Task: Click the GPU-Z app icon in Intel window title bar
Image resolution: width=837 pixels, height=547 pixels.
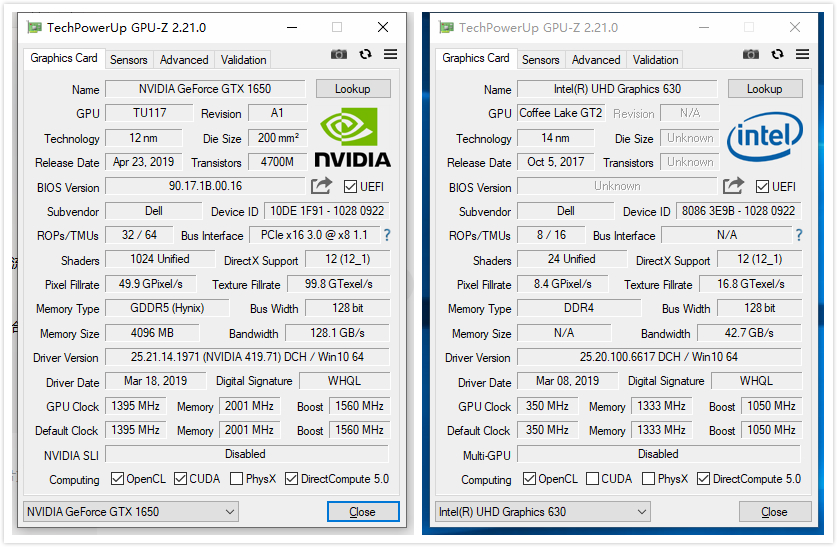Action: [x=447, y=27]
